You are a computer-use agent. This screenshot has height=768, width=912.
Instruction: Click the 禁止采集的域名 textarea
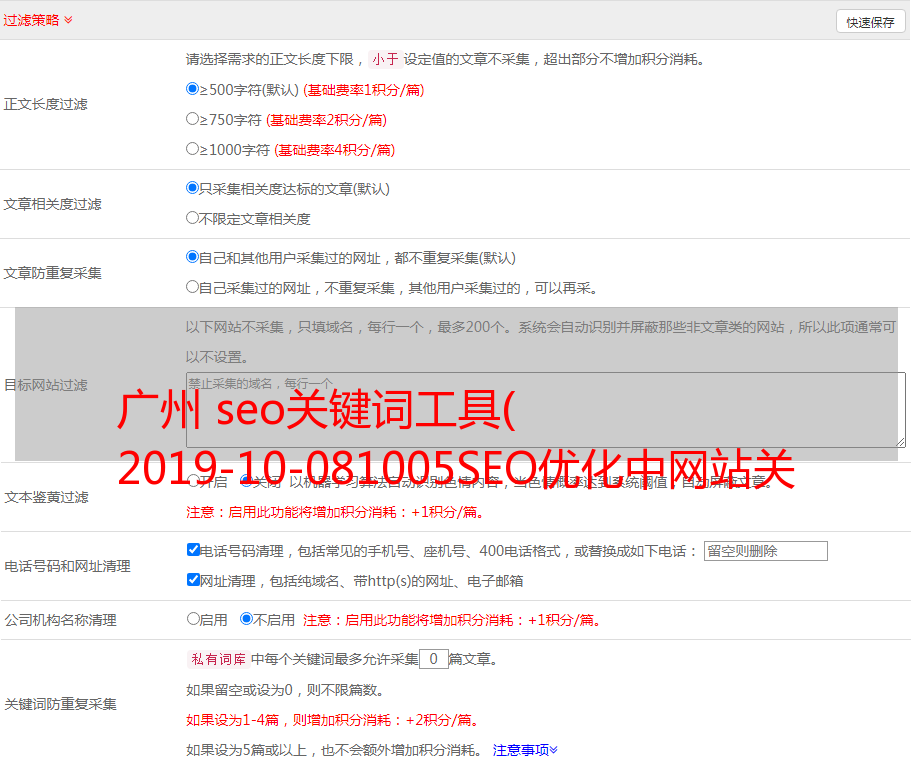point(546,410)
